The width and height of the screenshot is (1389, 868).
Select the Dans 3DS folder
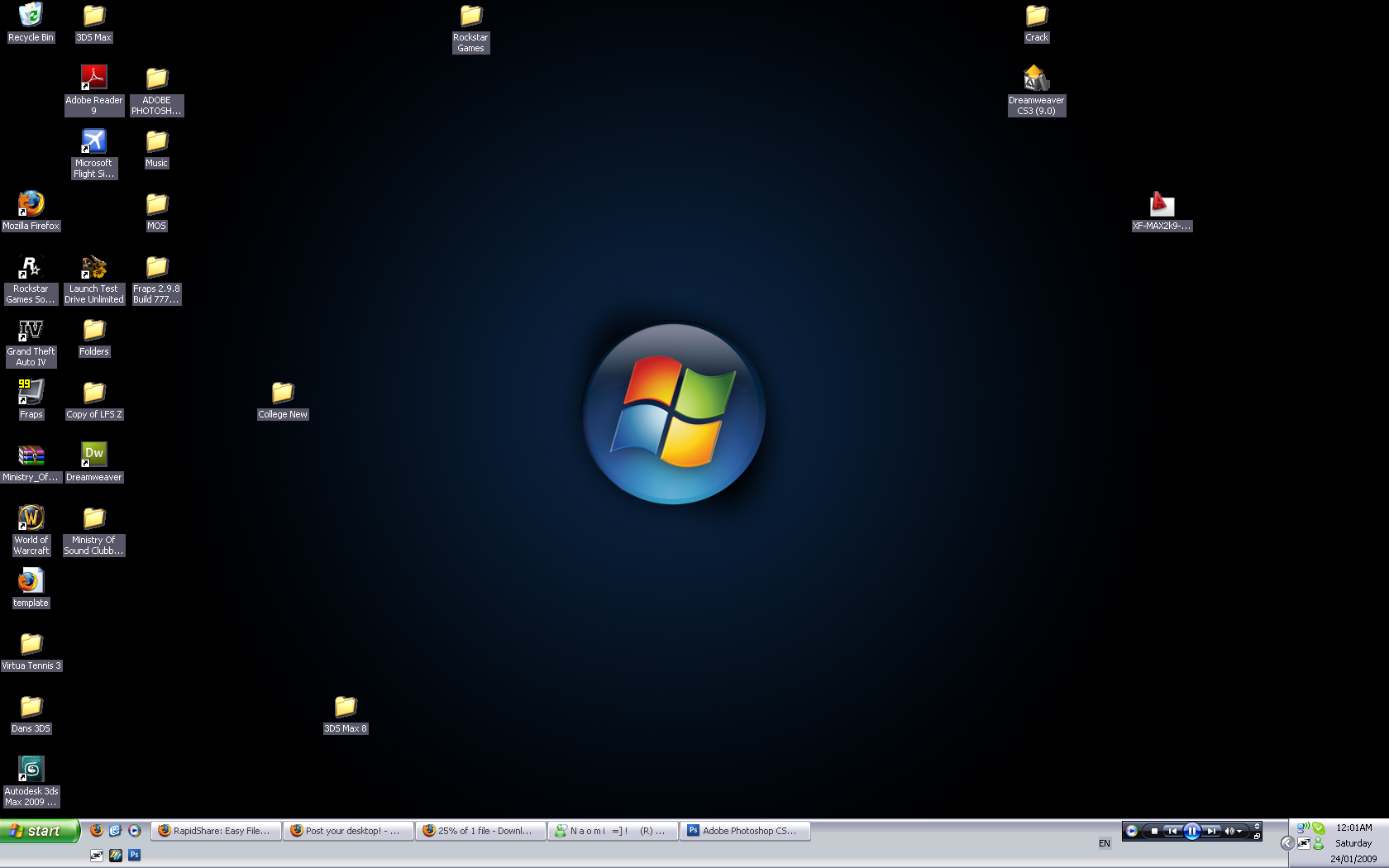[31, 713]
